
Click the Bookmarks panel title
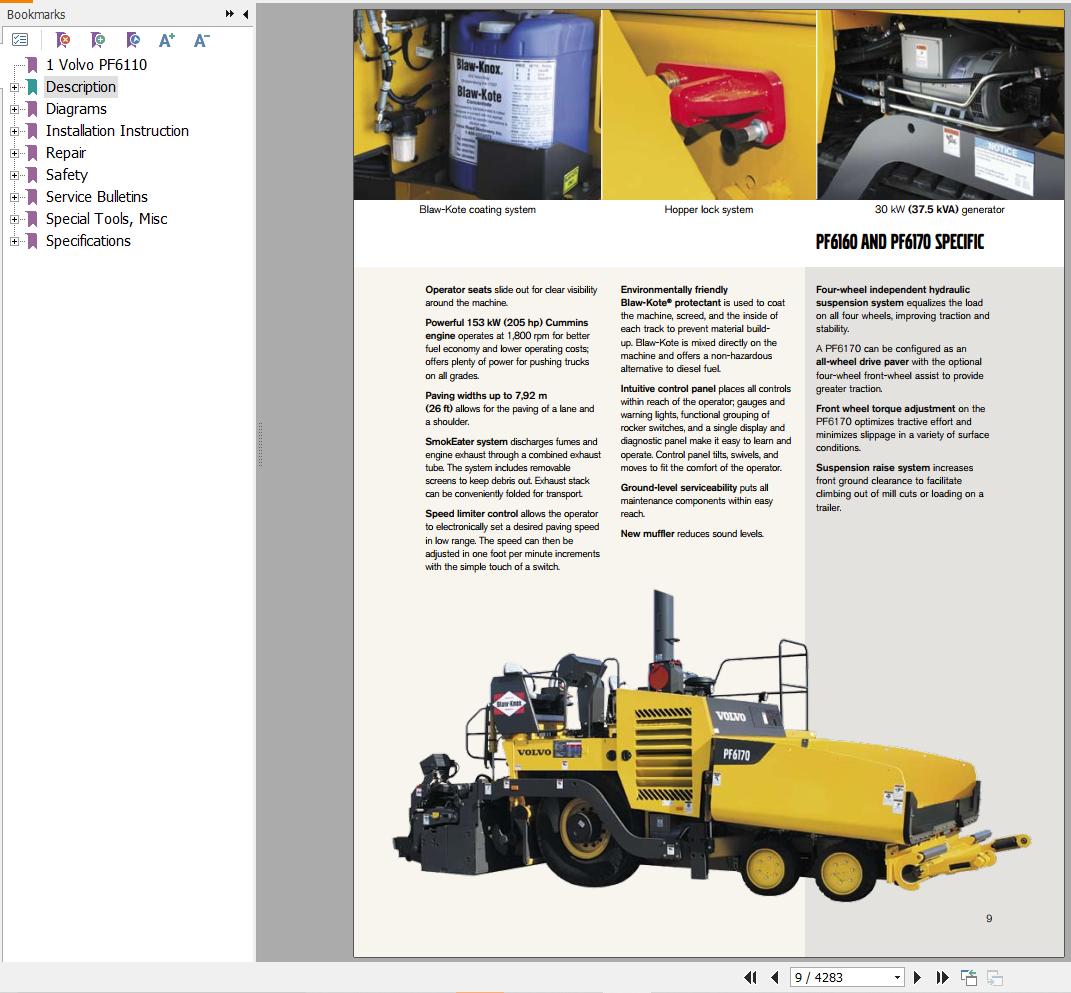coord(36,14)
